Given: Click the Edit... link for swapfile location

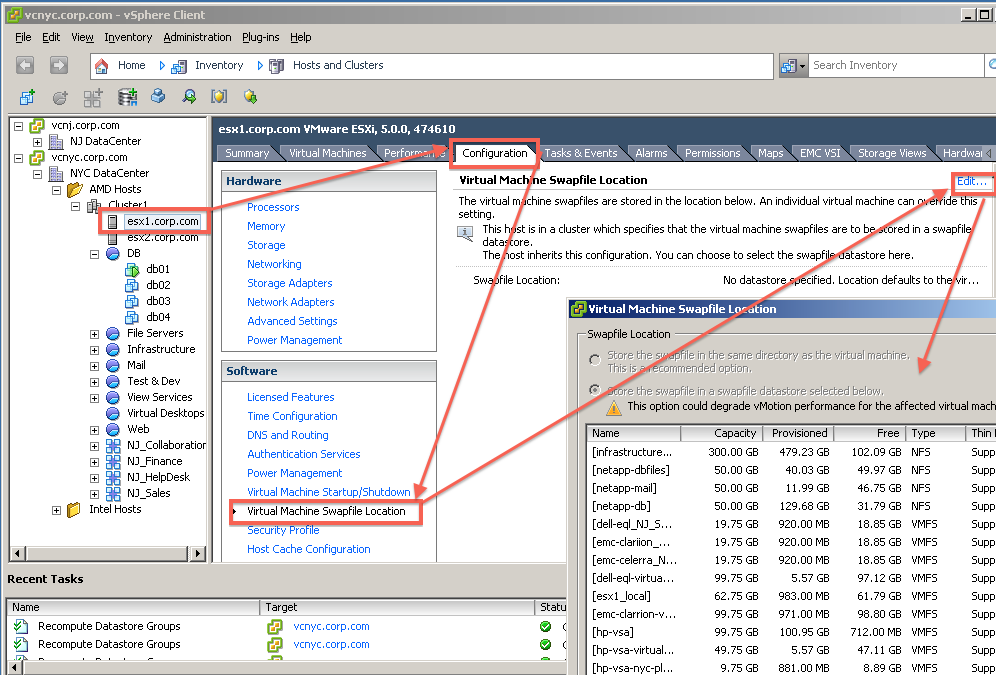Looking at the screenshot, I should [x=972, y=181].
